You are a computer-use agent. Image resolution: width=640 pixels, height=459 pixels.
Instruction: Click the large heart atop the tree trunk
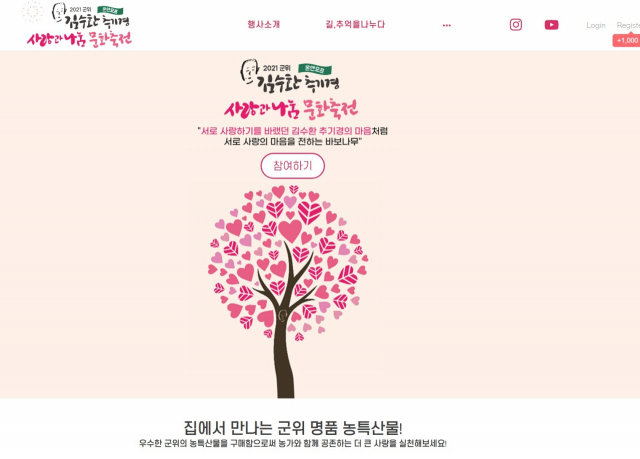[x=290, y=231]
